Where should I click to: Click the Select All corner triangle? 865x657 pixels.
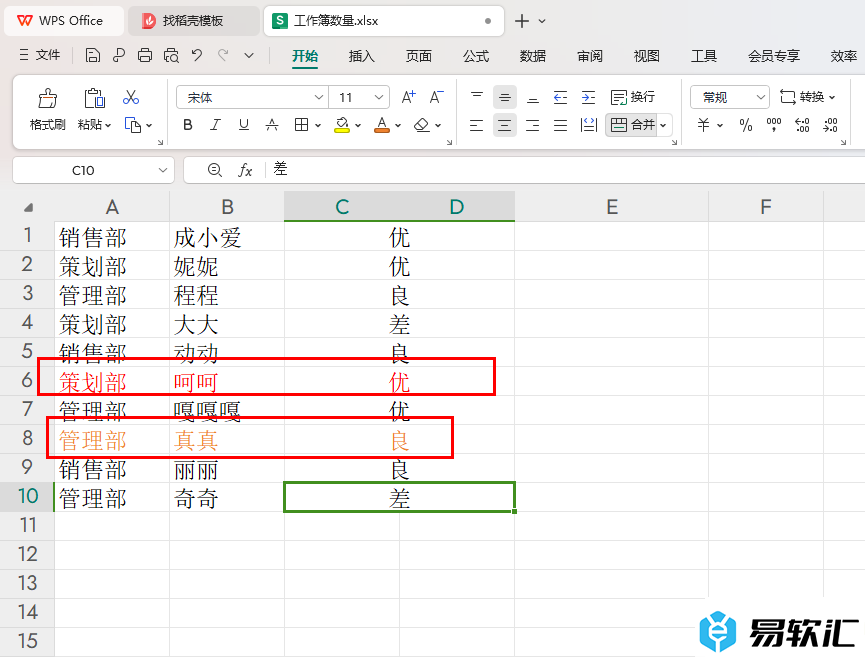pyautogui.click(x=28, y=207)
